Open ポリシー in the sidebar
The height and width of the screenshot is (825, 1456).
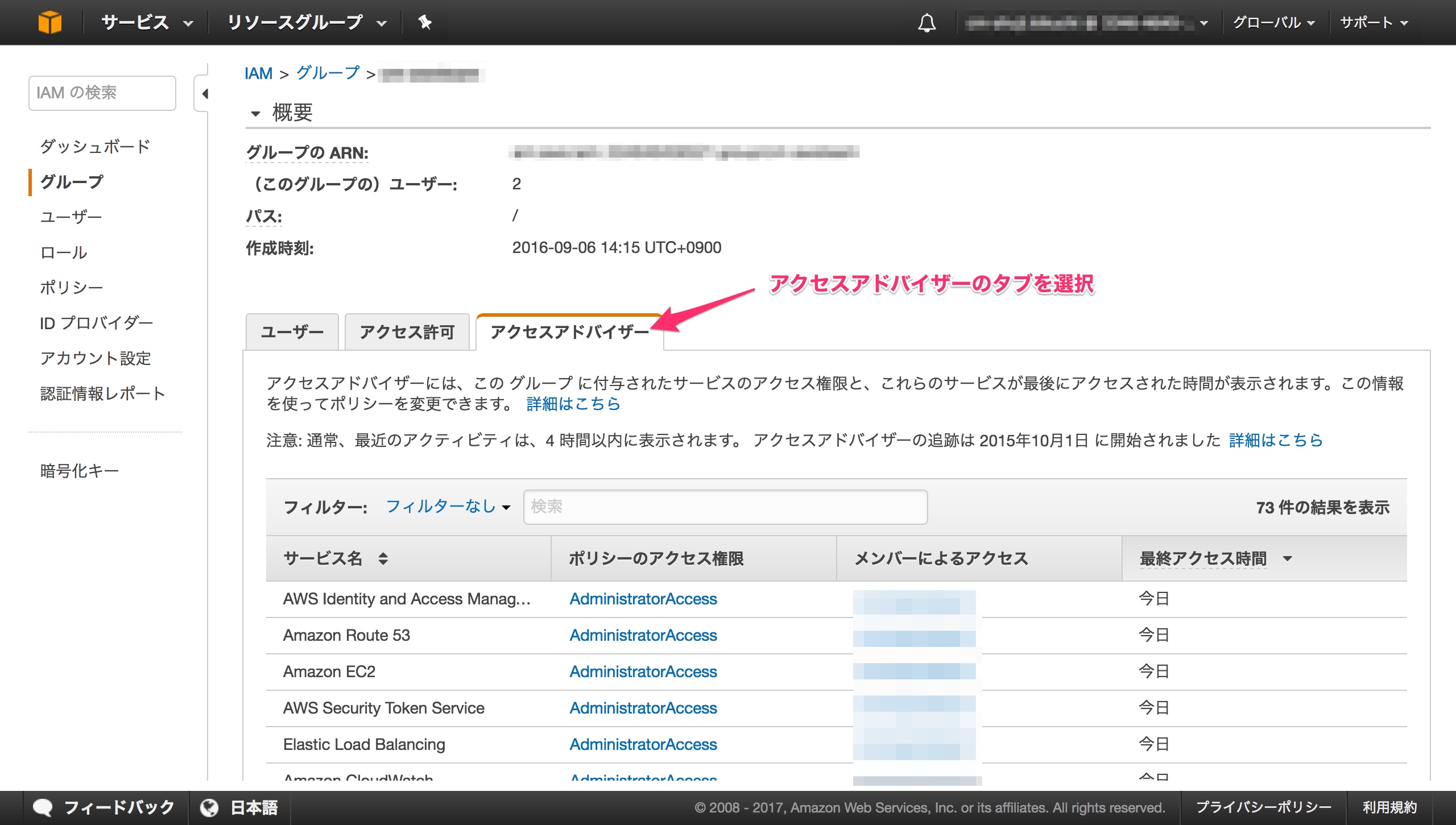pos(72,288)
